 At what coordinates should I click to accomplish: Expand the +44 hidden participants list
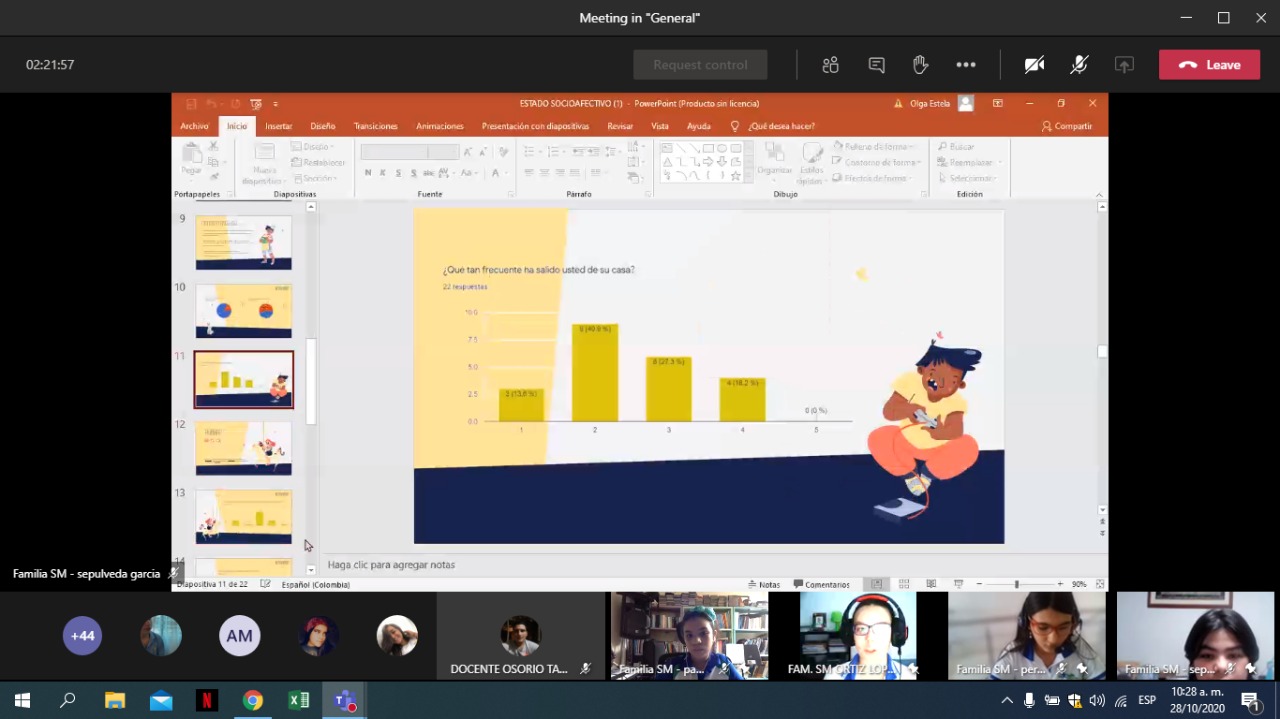82,636
